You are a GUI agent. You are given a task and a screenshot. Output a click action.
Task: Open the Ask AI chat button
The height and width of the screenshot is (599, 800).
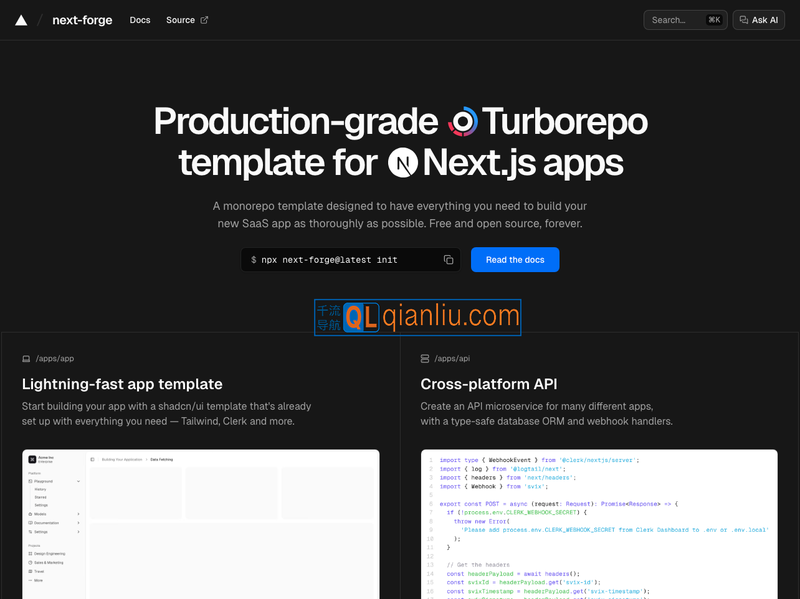tap(758, 20)
